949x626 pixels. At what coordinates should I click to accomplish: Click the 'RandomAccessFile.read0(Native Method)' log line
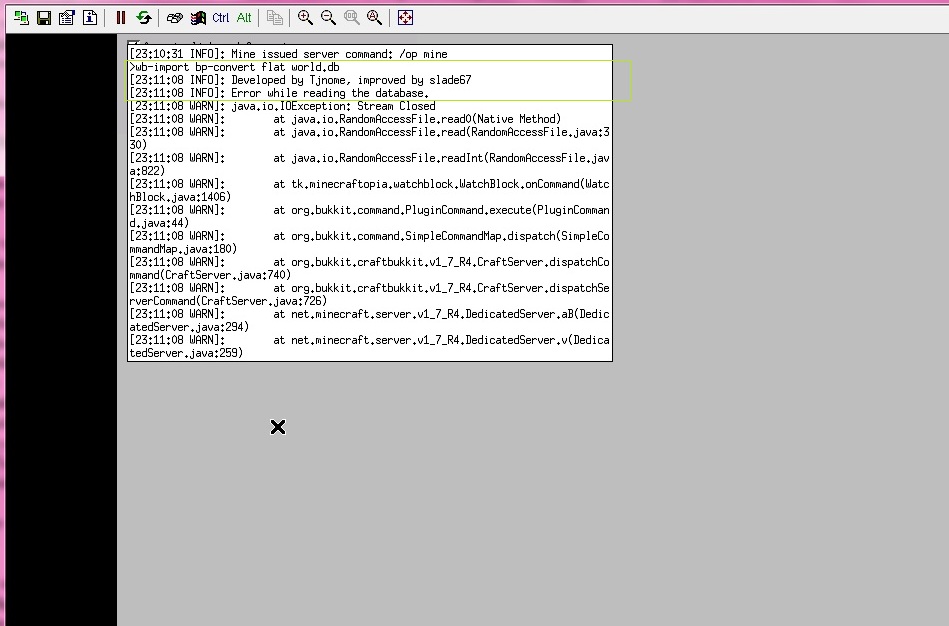coord(345,119)
